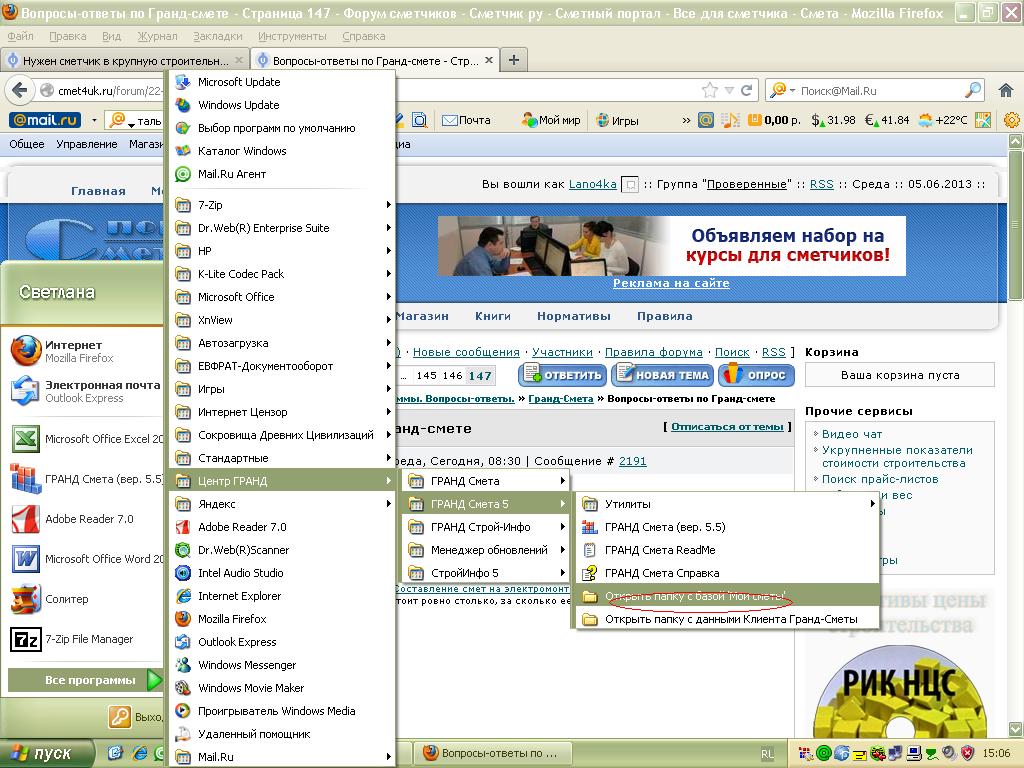Click ОПРОС button

[x=756, y=375]
